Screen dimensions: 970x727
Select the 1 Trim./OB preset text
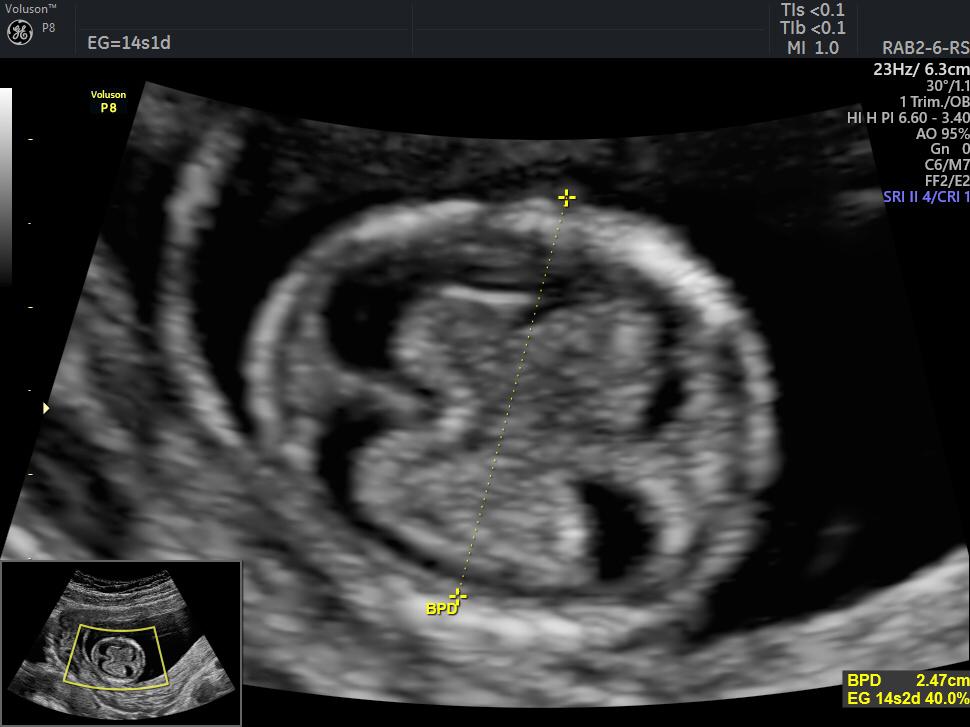point(934,102)
